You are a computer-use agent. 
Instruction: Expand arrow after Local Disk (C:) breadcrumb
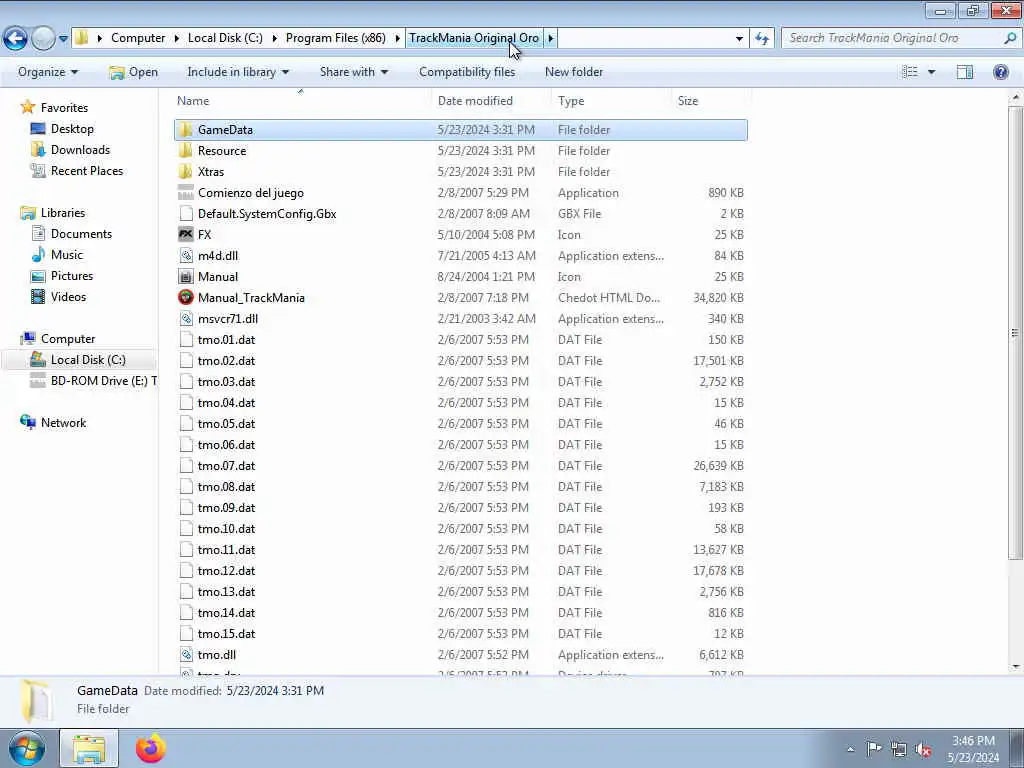[274, 38]
